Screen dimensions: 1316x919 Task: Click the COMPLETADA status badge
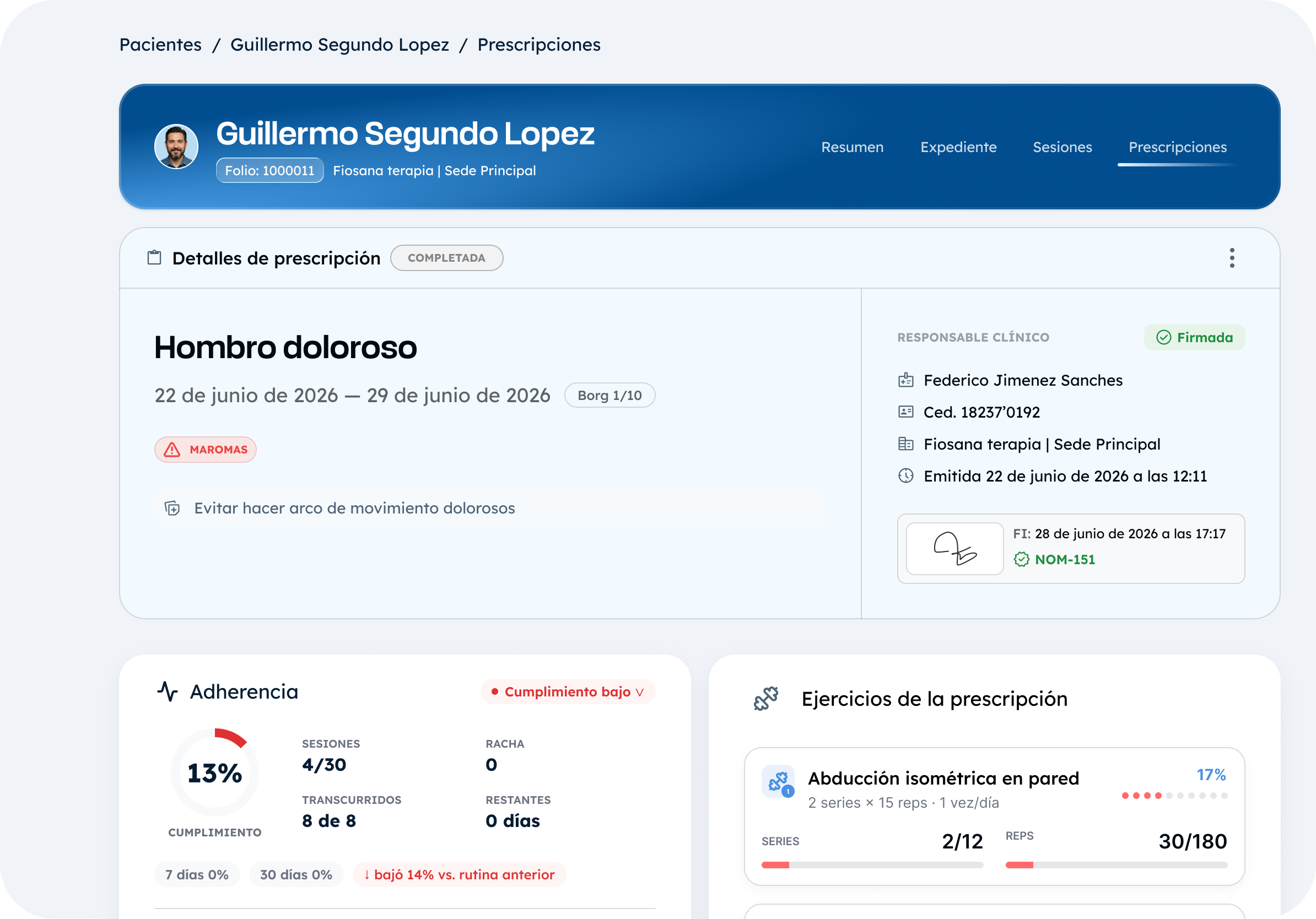point(446,258)
